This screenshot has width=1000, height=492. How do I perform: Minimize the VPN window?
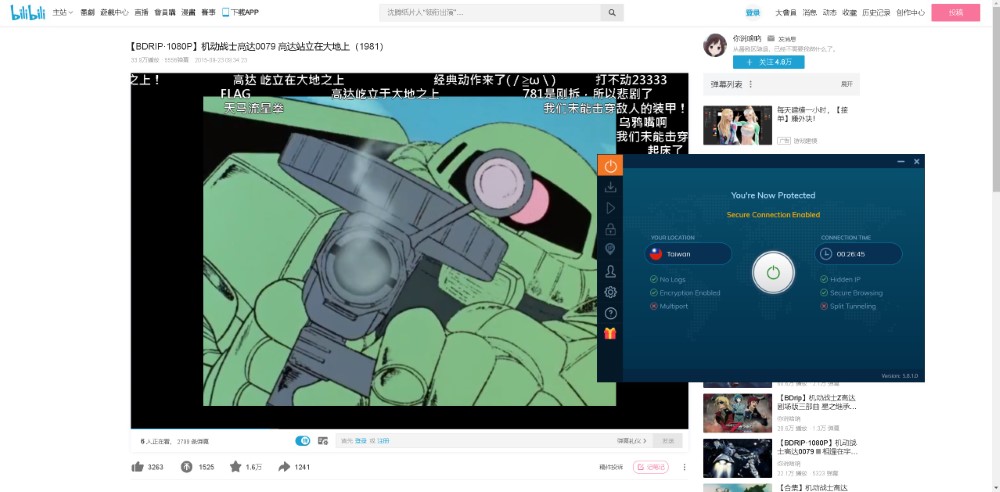(x=901, y=161)
